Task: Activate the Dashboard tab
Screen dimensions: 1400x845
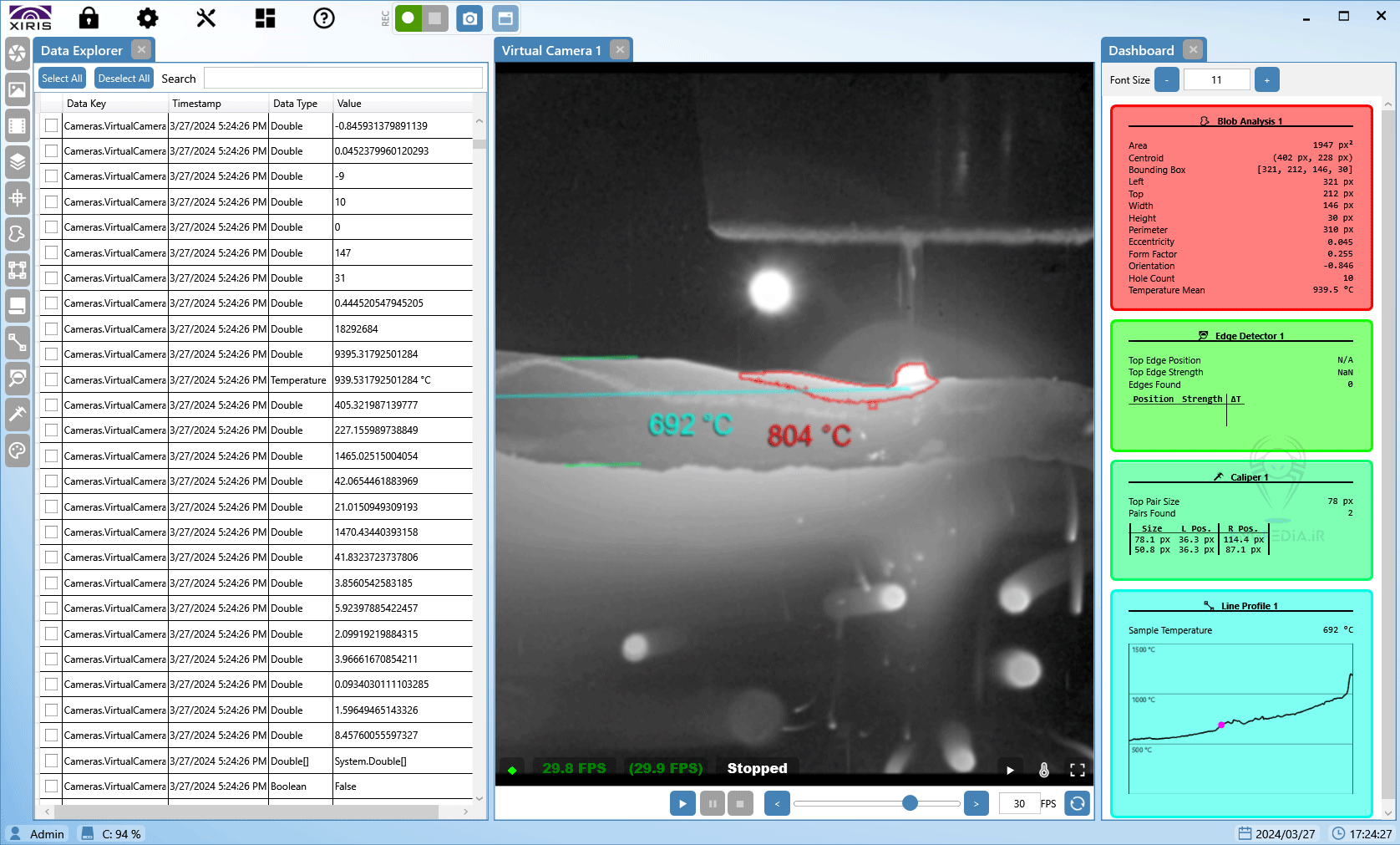Action: (x=1141, y=51)
